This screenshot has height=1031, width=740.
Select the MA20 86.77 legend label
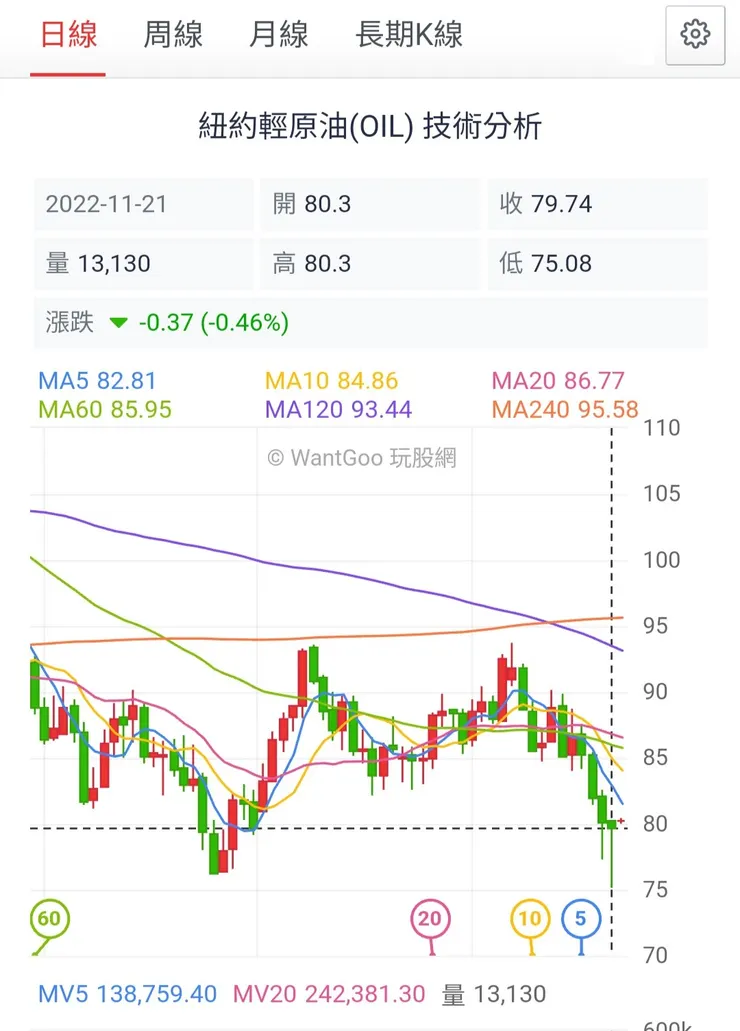[558, 381]
